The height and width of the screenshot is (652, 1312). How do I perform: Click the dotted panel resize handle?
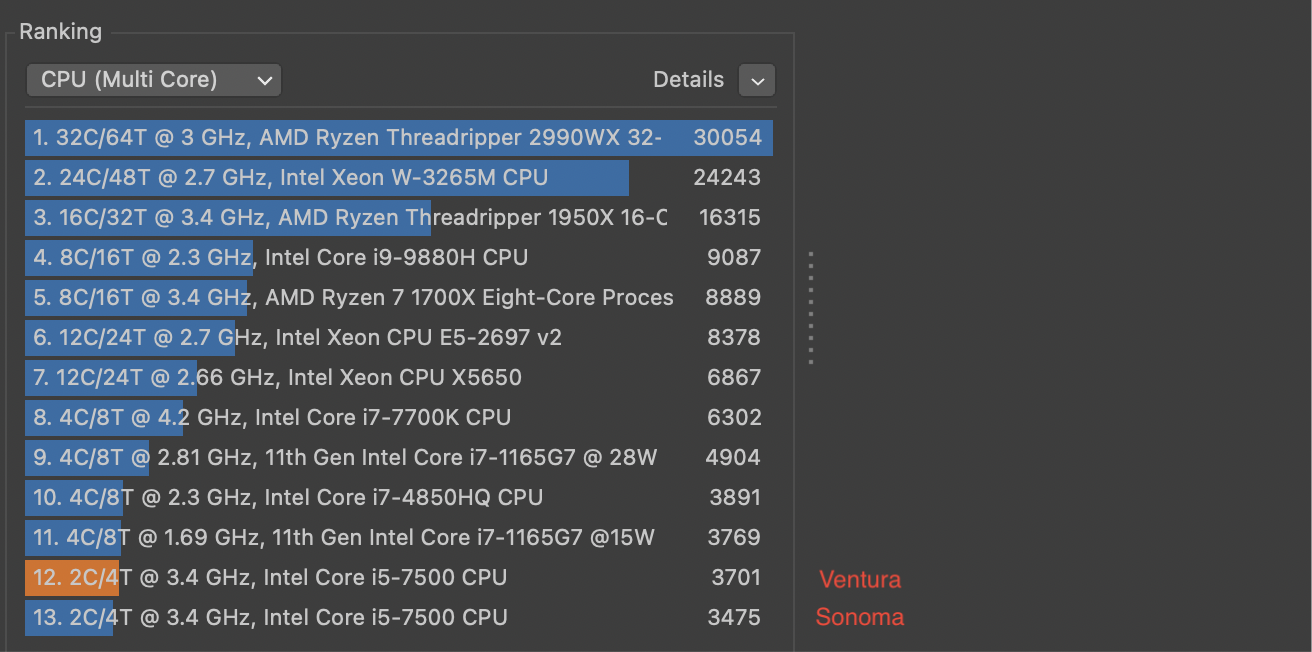click(811, 308)
